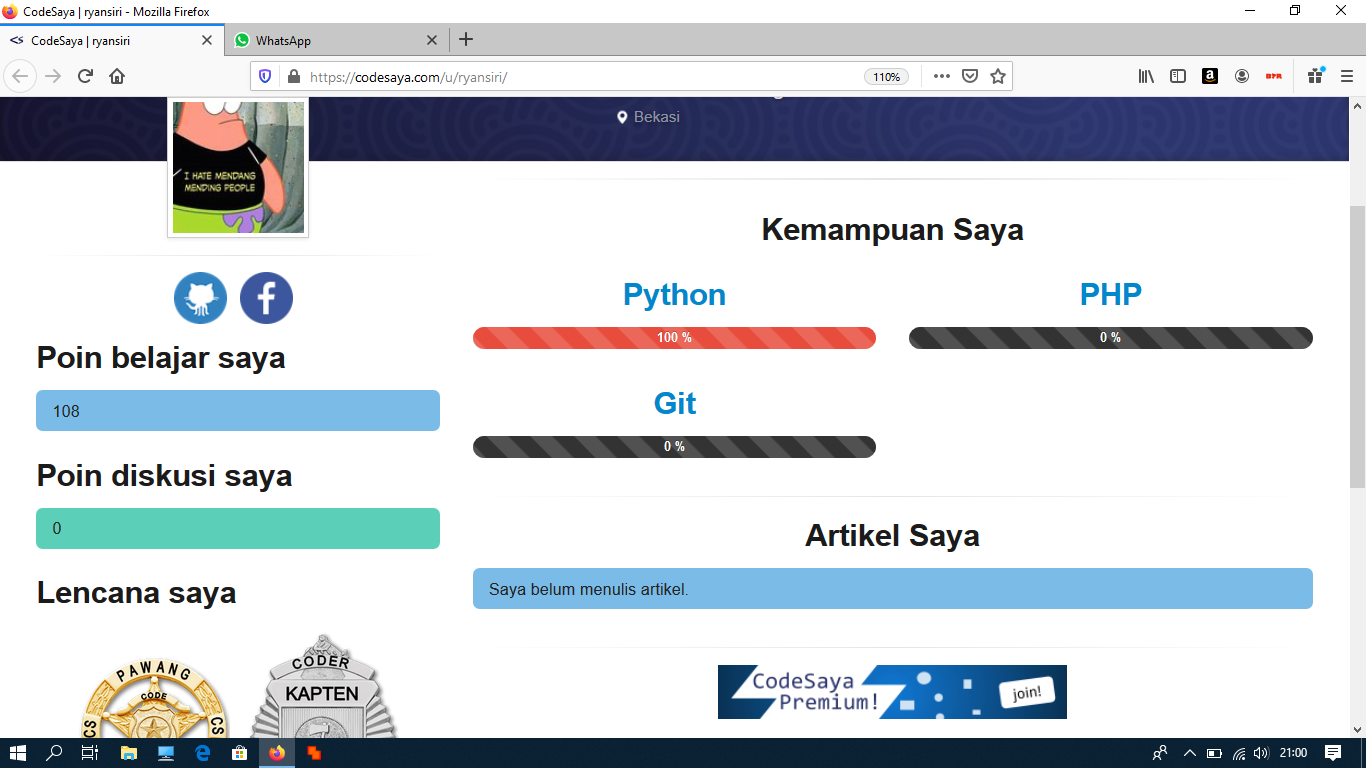1366x768 pixels.
Task: Open the Action Center notifications
Action: click(1333, 753)
